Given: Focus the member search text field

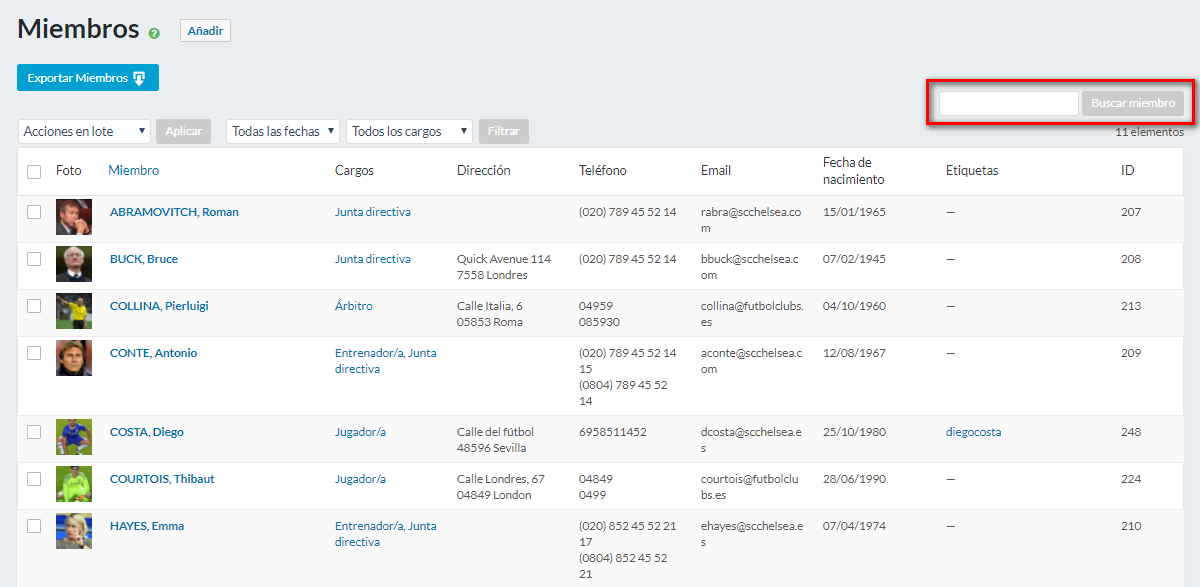Looking at the screenshot, I should point(1008,103).
